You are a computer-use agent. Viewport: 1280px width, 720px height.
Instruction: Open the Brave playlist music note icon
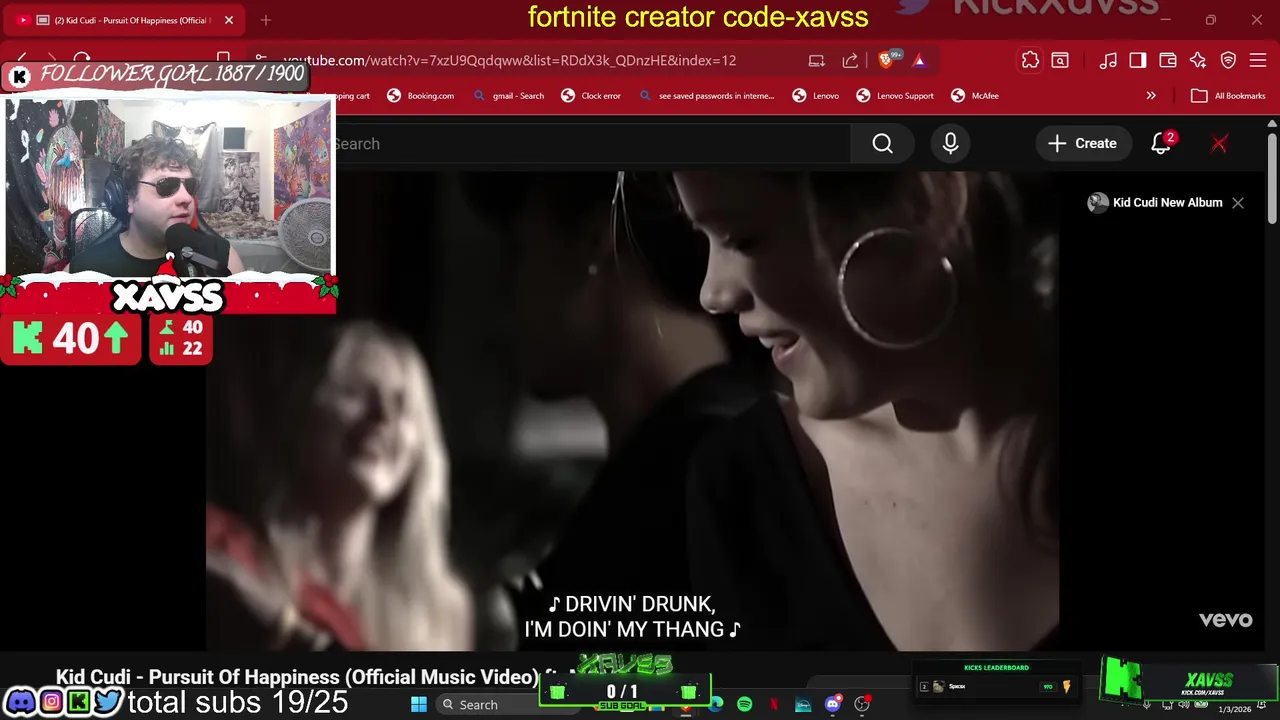1108,61
